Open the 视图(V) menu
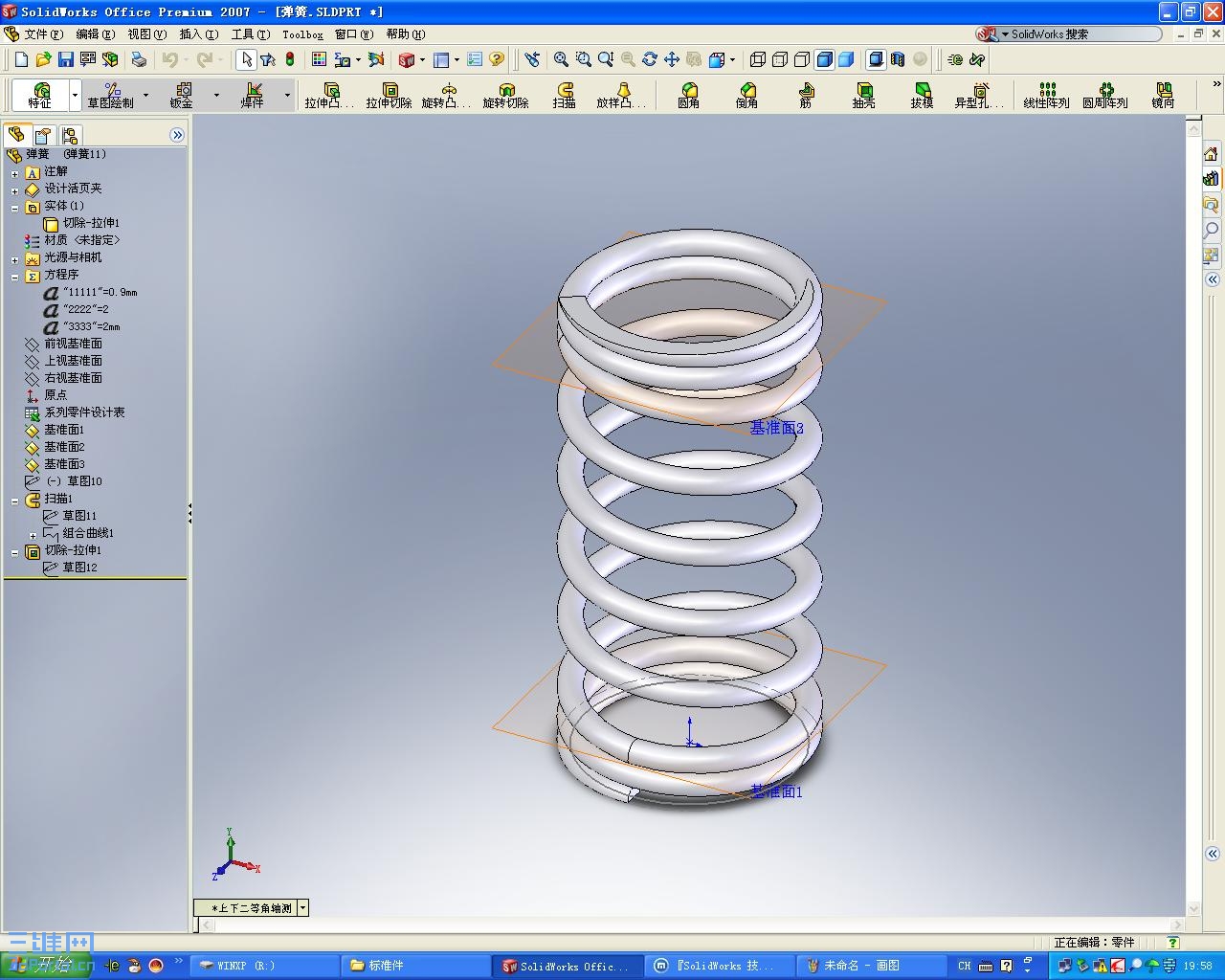 (x=146, y=34)
